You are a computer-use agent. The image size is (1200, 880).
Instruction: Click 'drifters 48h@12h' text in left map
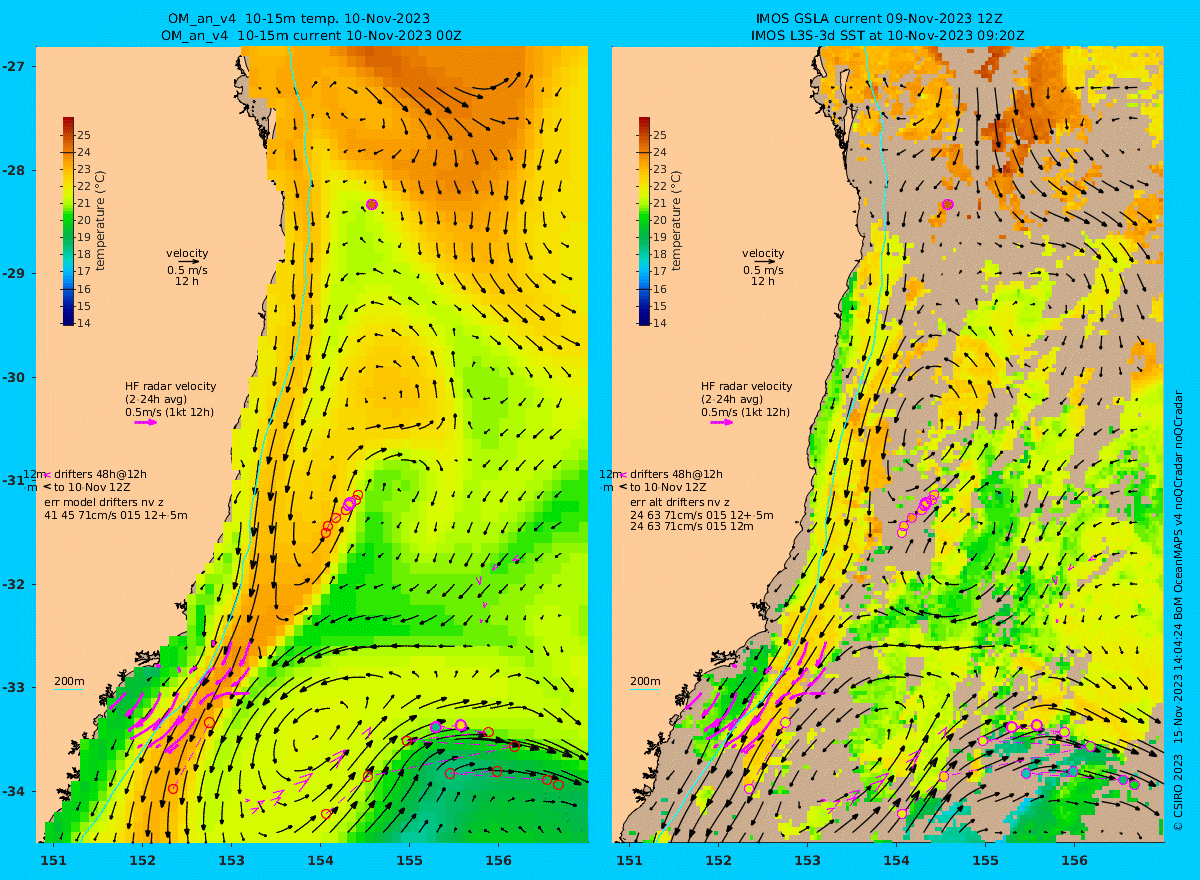101,474
